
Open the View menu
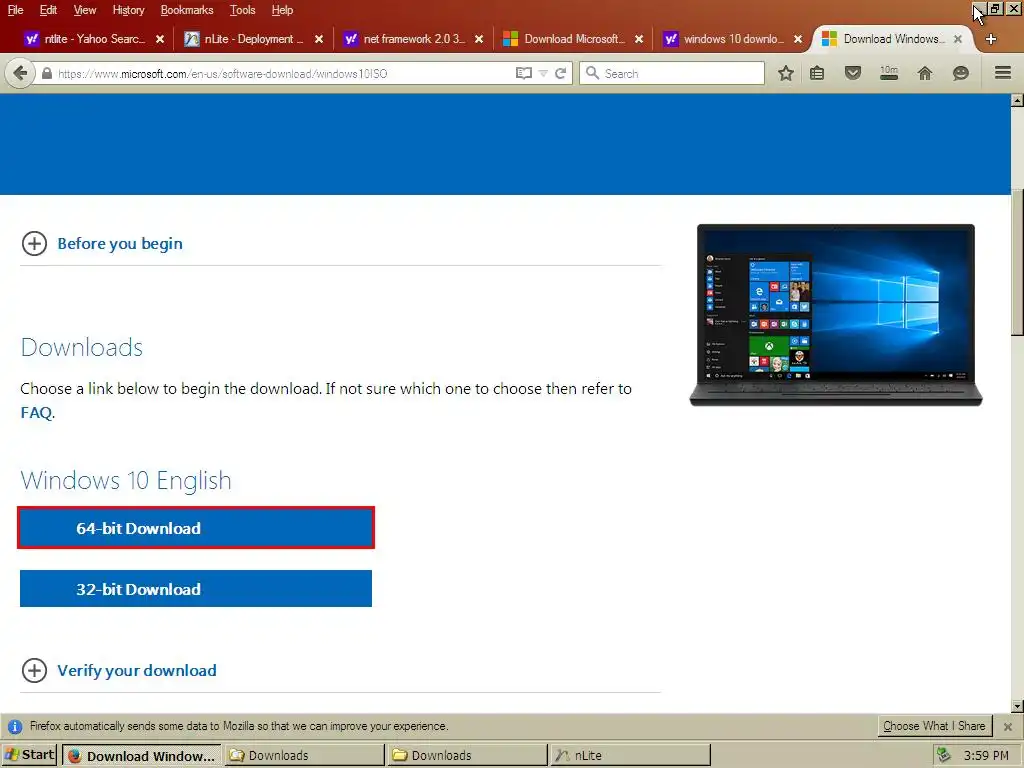pyautogui.click(x=85, y=10)
